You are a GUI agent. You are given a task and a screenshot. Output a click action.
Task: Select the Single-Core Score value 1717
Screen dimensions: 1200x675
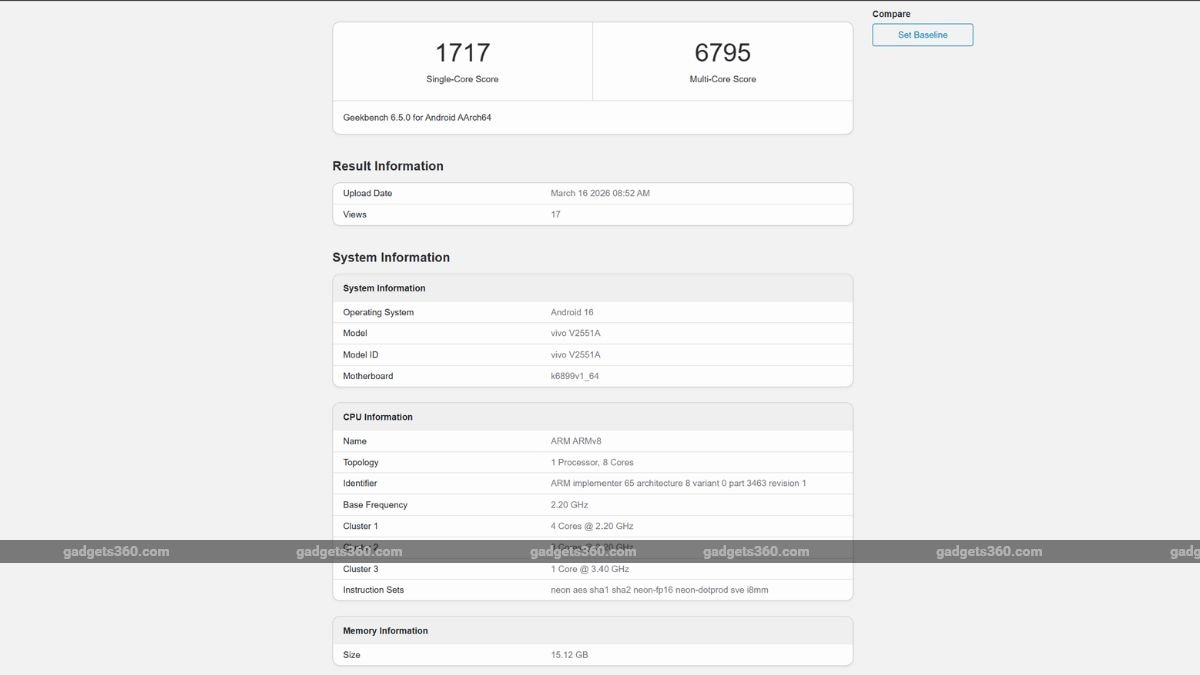pyautogui.click(x=462, y=52)
